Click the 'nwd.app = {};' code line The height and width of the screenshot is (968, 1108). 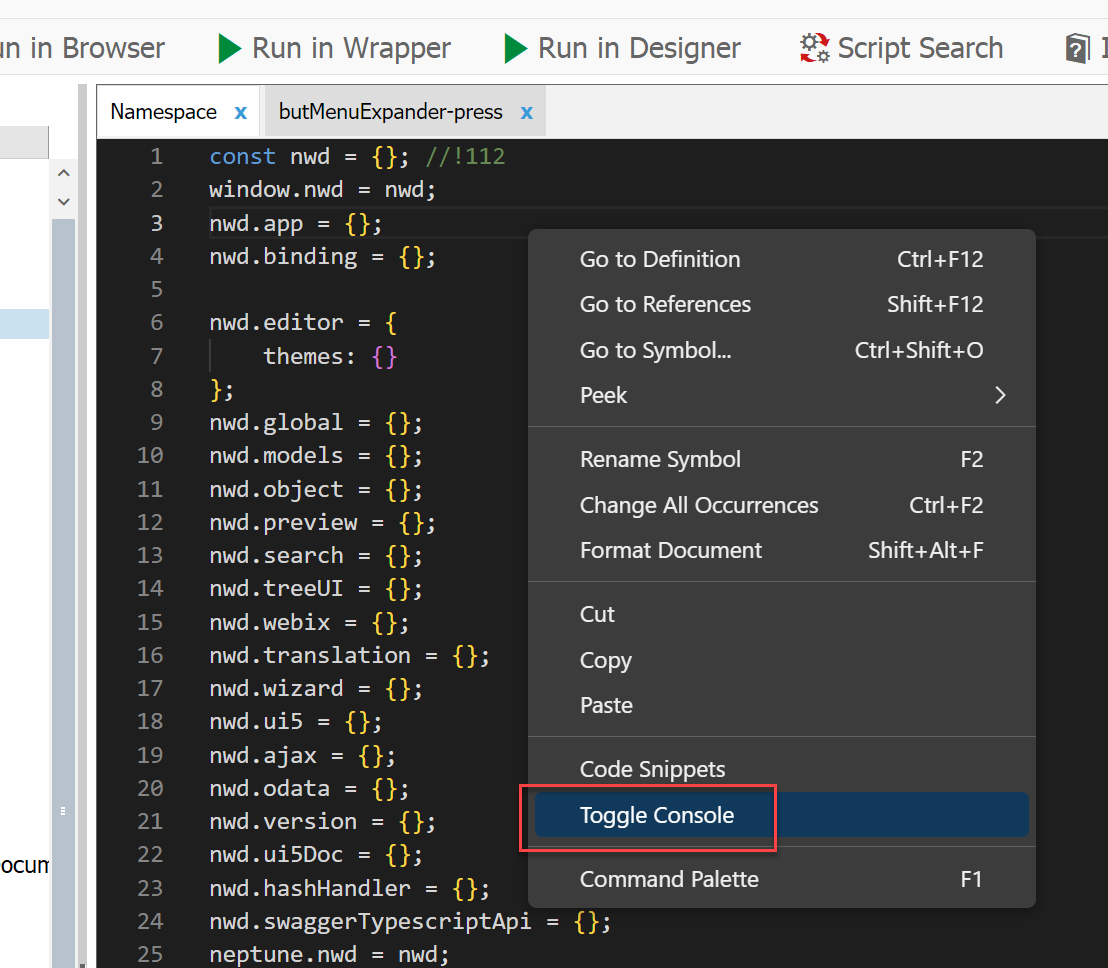point(295,223)
